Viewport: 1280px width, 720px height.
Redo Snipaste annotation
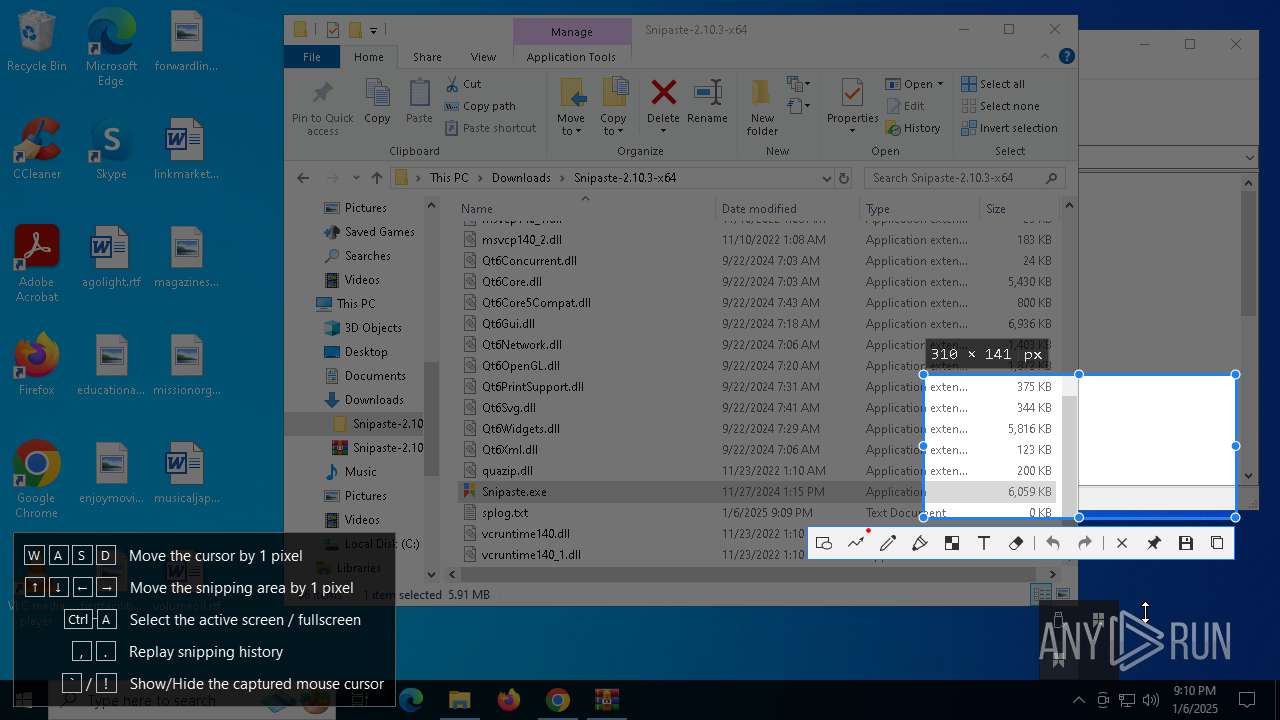(1085, 543)
